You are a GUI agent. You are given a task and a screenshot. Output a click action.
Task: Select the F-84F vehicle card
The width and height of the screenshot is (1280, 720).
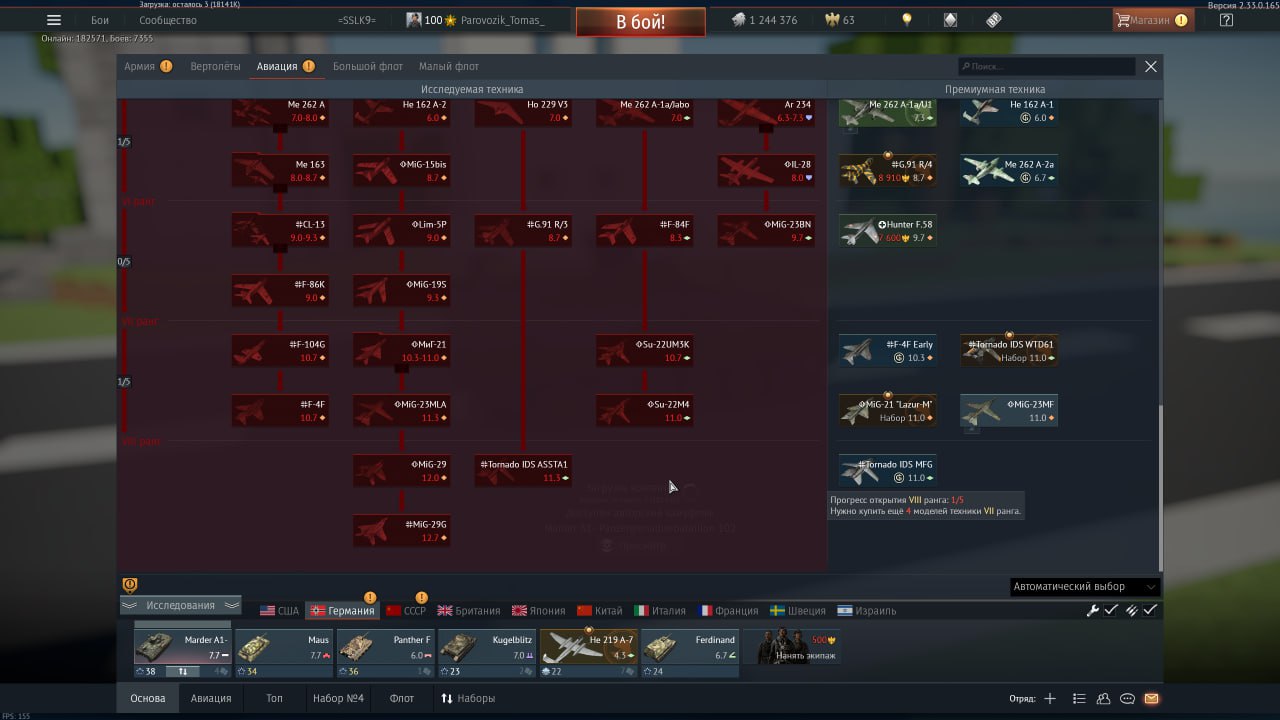click(645, 231)
